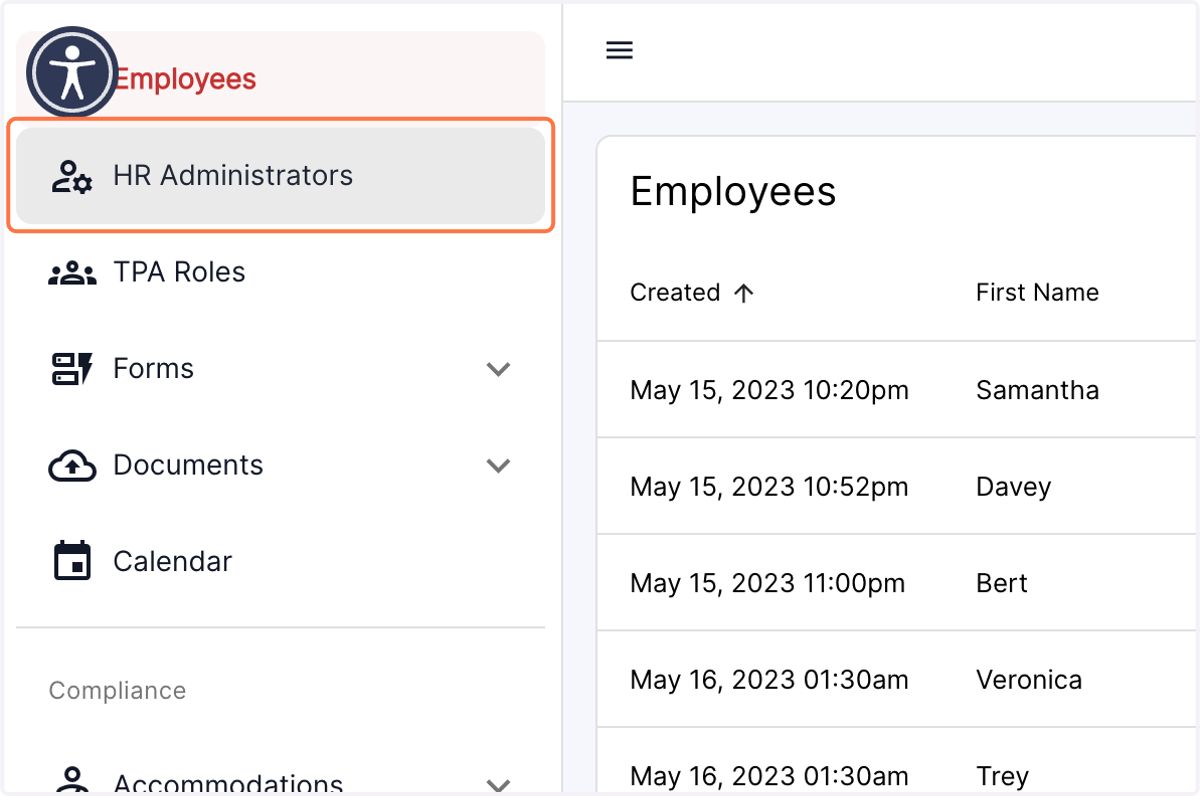Open the Documents menu item
Screen dimensions: 1200x796
coord(281,465)
